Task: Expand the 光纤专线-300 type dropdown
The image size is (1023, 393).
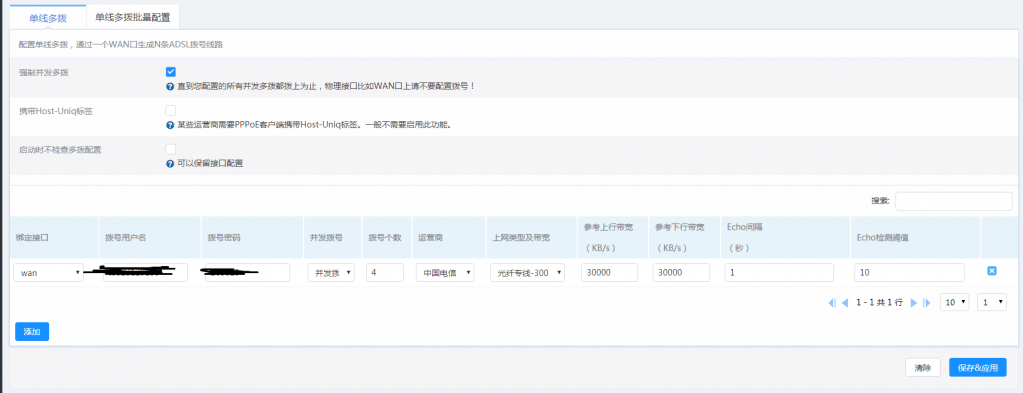Action: pos(527,273)
